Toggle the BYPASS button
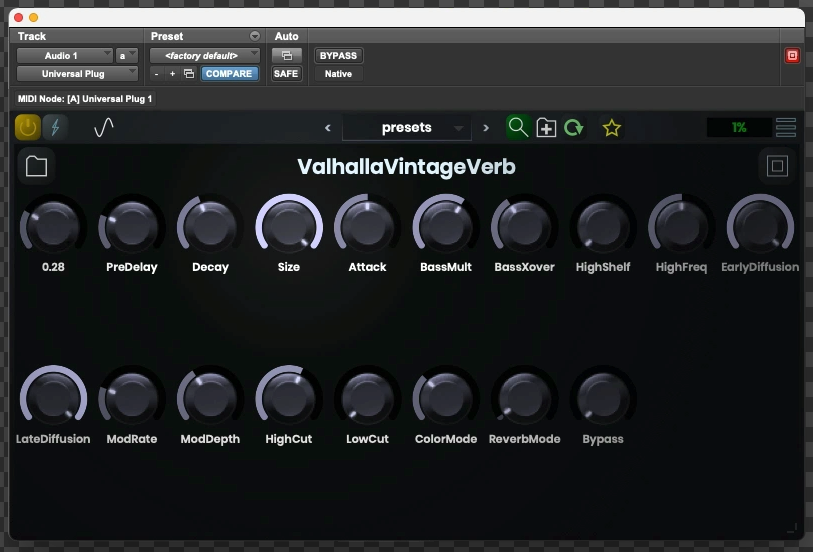The width and height of the screenshot is (813, 552). coord(339,55)
